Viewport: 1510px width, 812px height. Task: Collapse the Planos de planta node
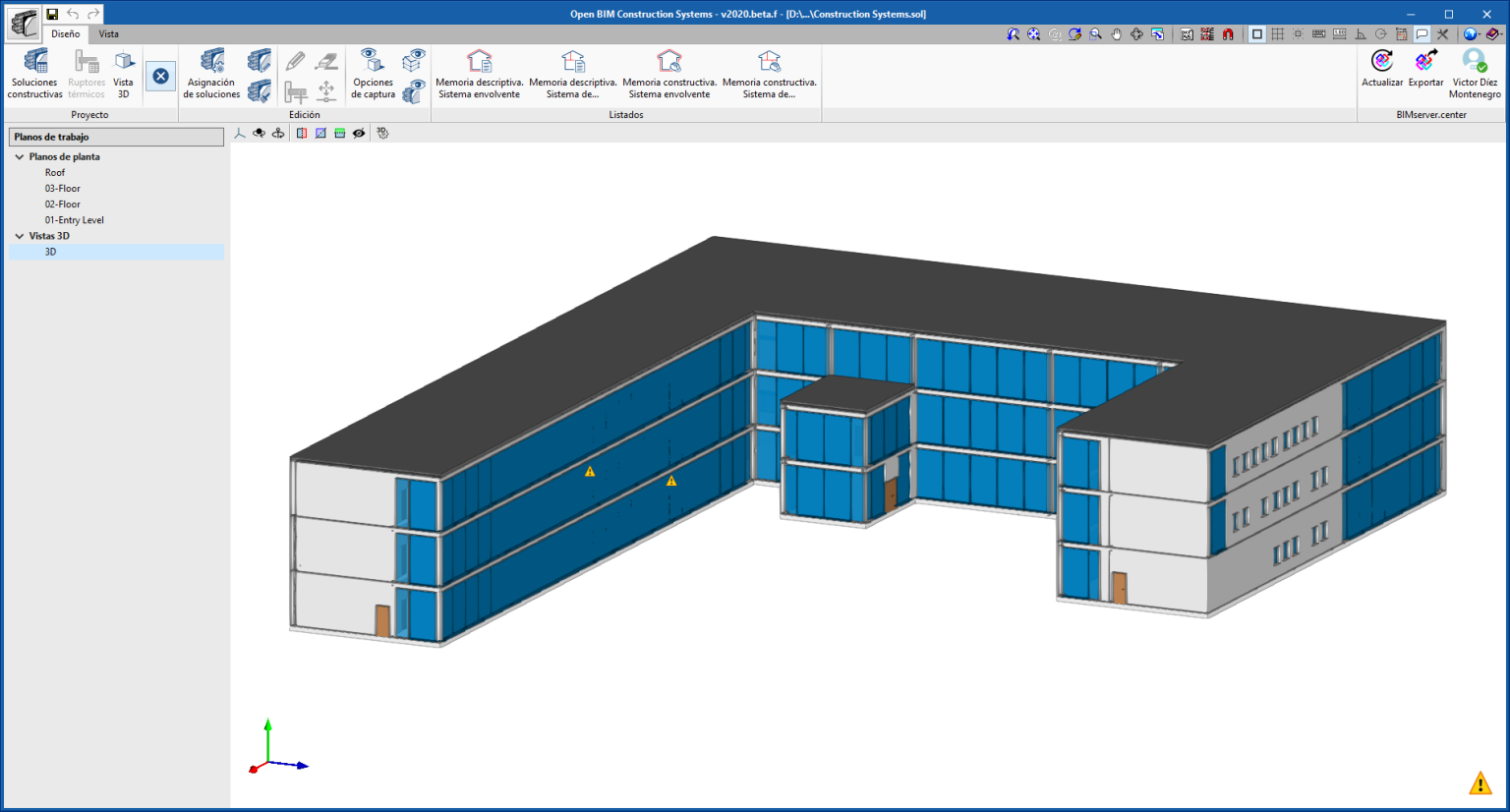[19, 156]
